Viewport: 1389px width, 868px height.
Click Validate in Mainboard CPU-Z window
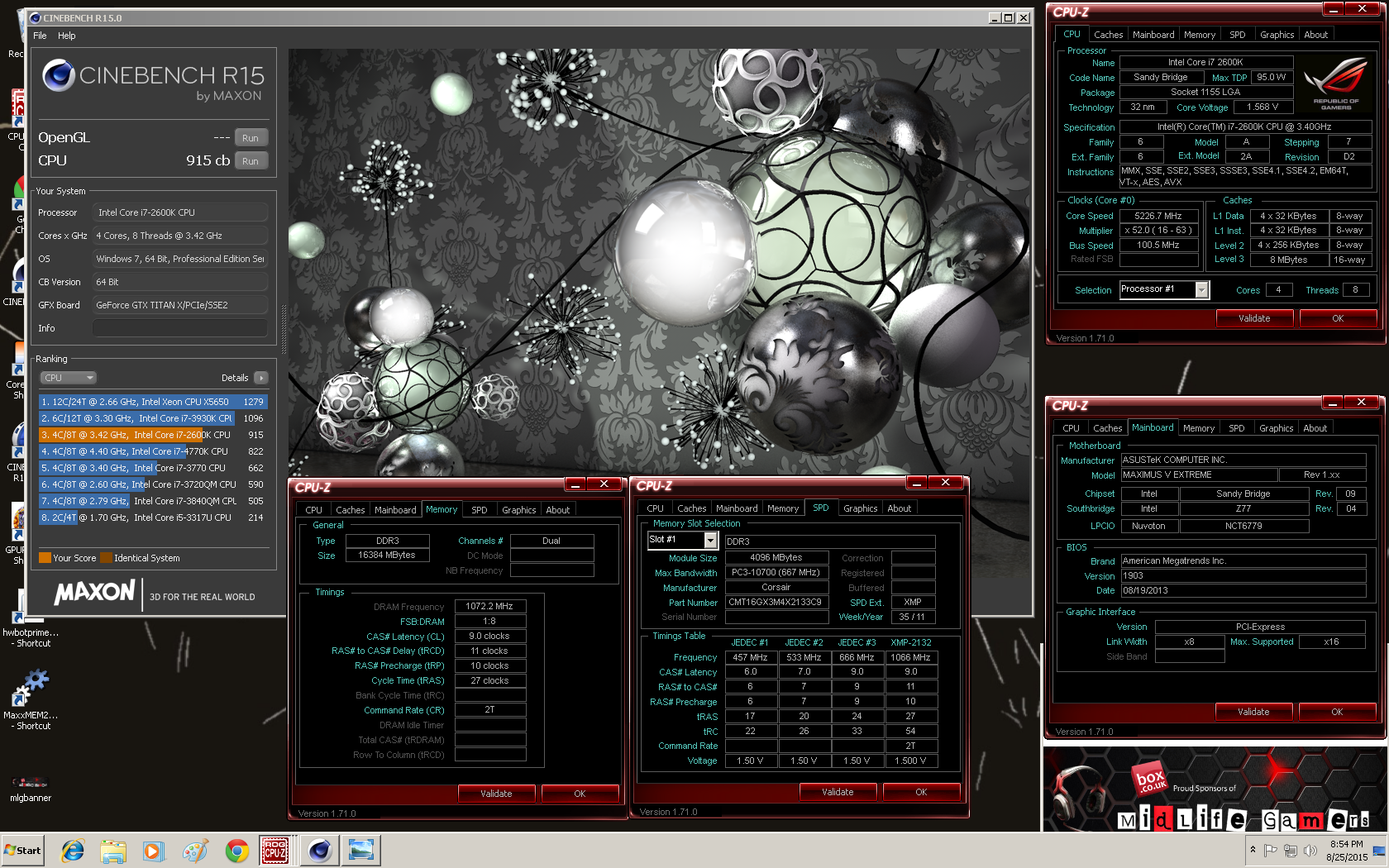tap(1253, 712)
